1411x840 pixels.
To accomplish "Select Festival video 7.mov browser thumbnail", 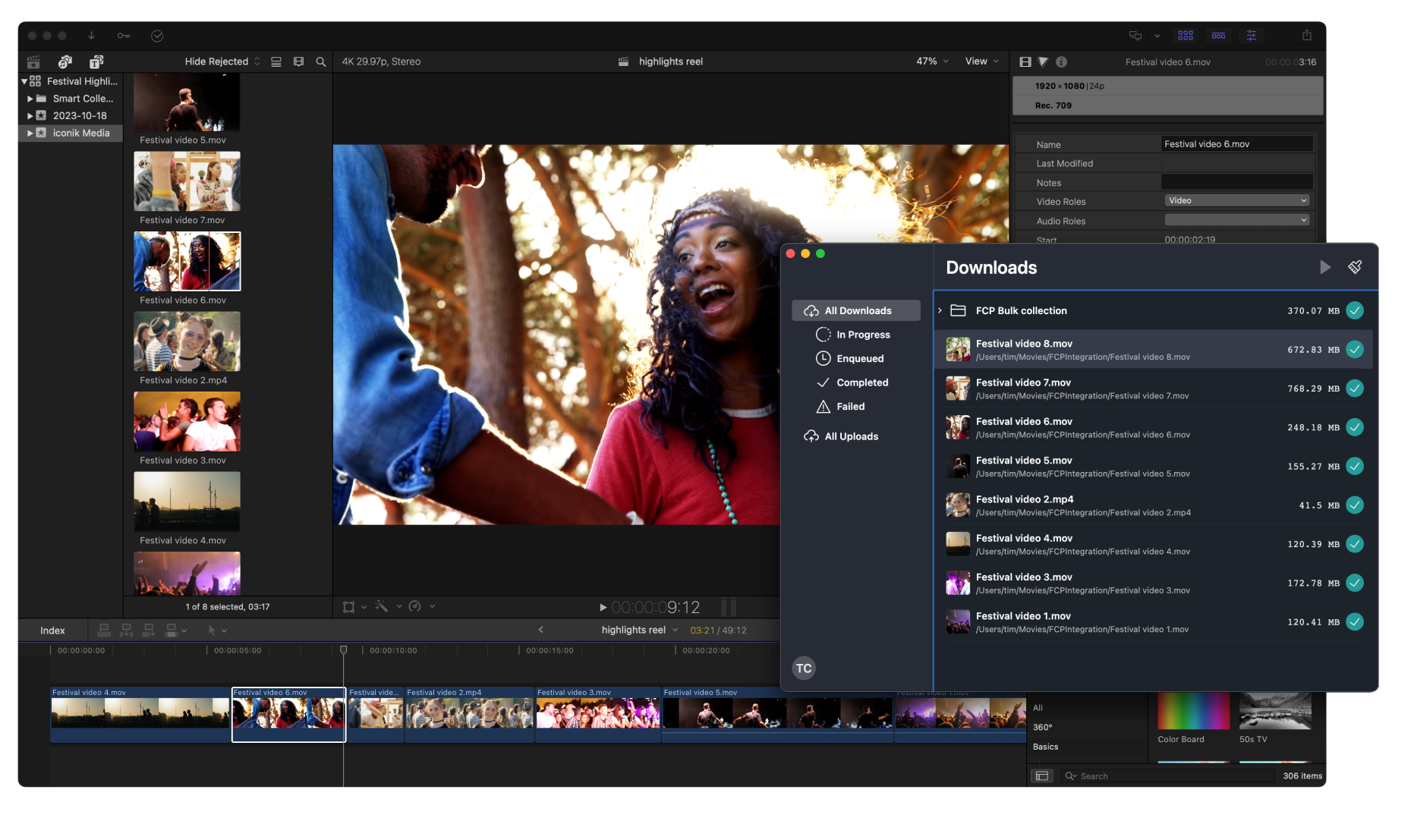I will point(187,181).
